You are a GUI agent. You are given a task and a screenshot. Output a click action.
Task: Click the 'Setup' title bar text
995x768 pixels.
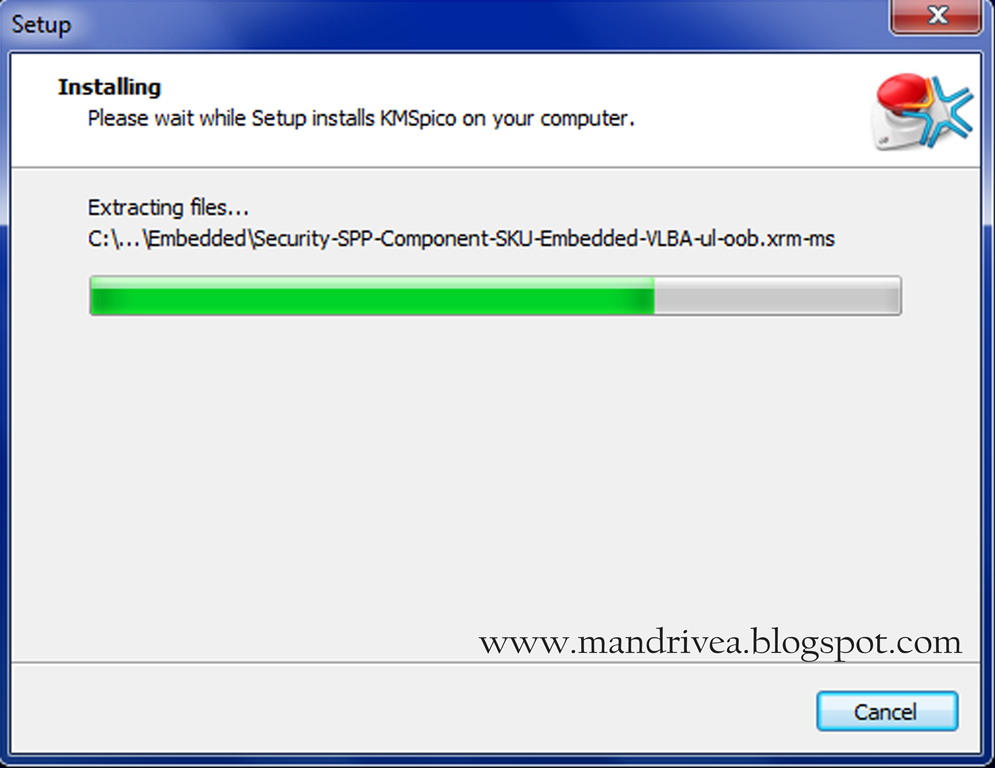pos(41,25)
